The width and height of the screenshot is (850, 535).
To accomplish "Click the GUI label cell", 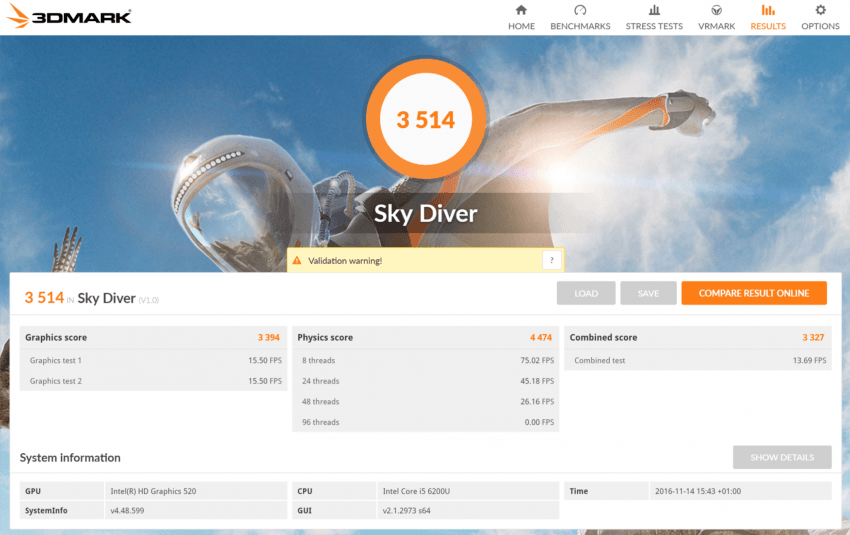I will (334, 511).
